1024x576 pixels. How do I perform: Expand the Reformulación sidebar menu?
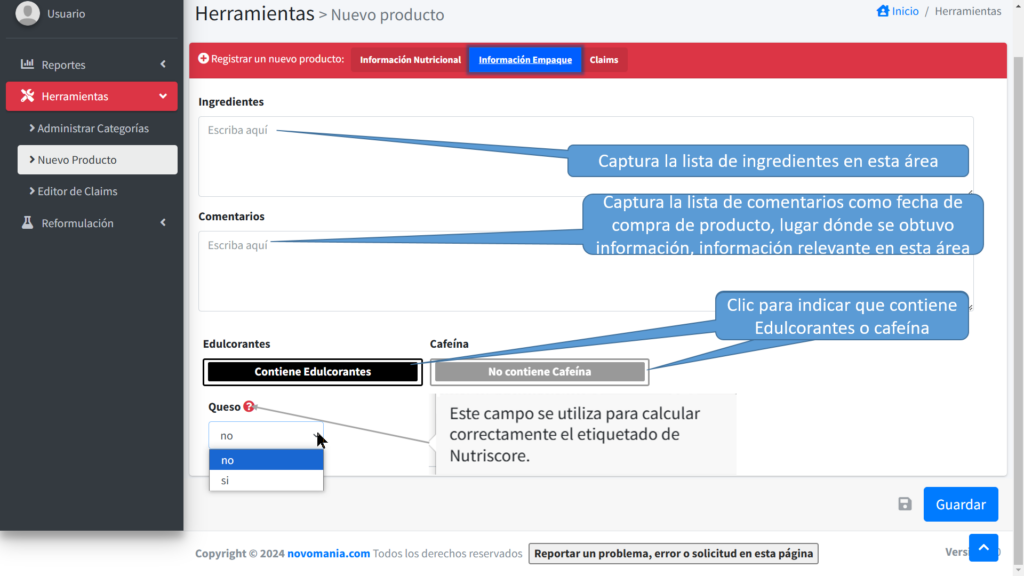point(92,223)
